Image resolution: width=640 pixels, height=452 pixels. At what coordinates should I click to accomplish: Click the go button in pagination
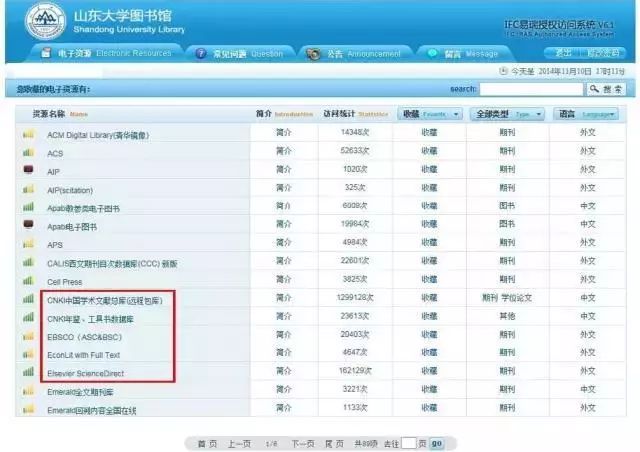[x=437, y=443]
